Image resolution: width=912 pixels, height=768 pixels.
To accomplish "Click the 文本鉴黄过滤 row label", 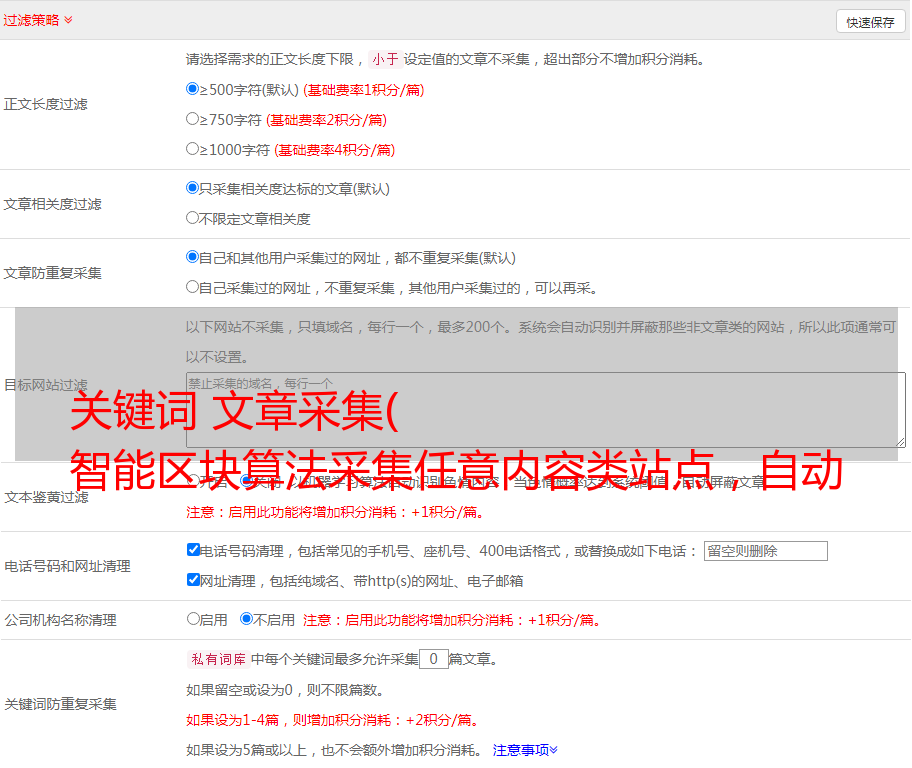I will point(47,497).
